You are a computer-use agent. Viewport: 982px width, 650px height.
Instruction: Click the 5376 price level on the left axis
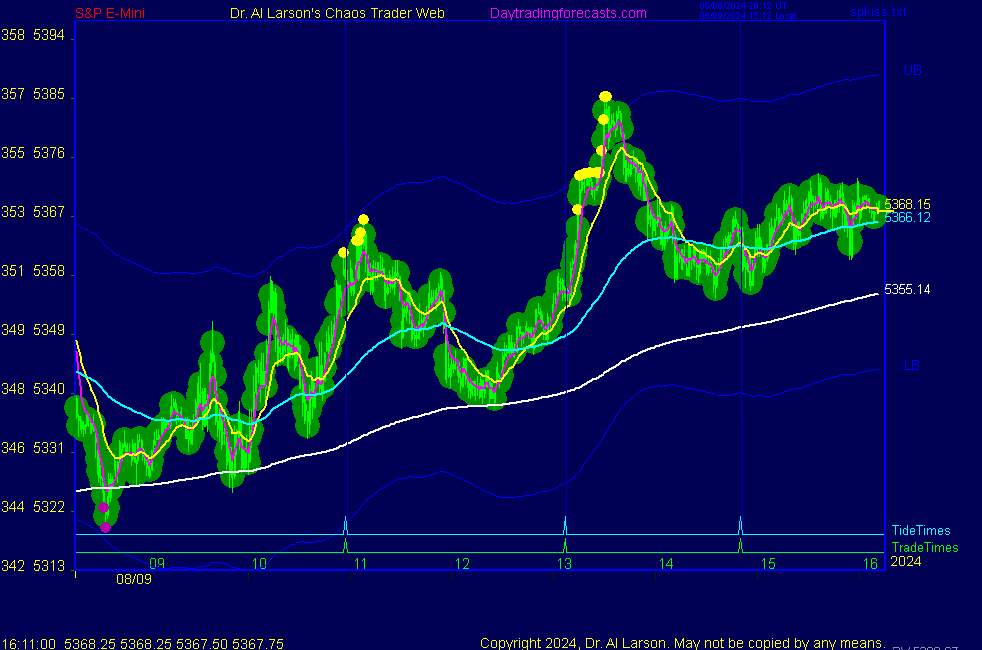click(x=49, y=153)
